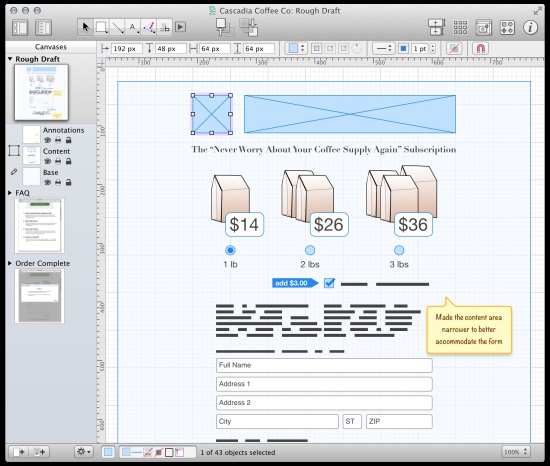Toggle the outline list sidebar icon
This screenshot has width=550, height=466.
(43, 28)
